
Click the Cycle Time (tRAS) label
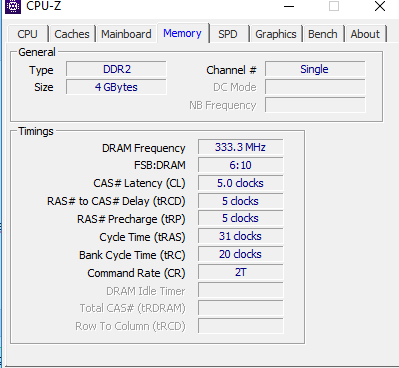(142, 237)
